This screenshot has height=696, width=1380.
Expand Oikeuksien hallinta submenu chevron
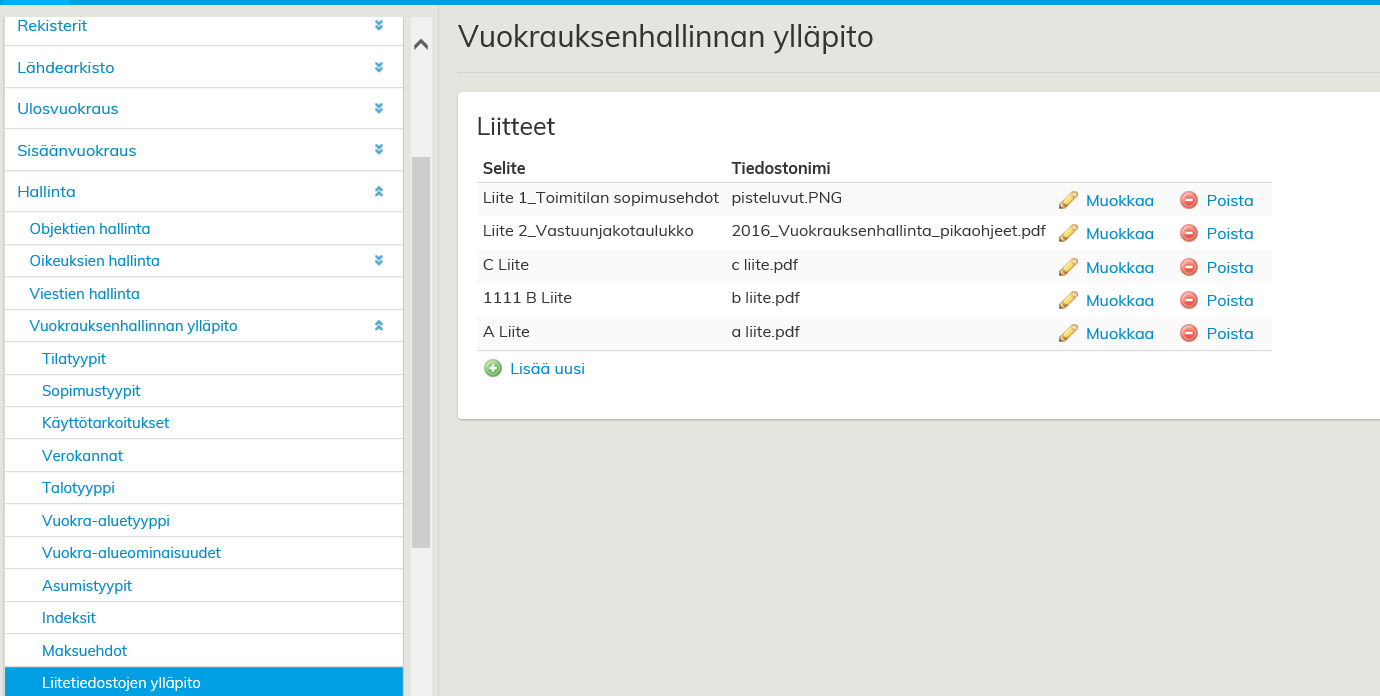[x=379, y=261]
